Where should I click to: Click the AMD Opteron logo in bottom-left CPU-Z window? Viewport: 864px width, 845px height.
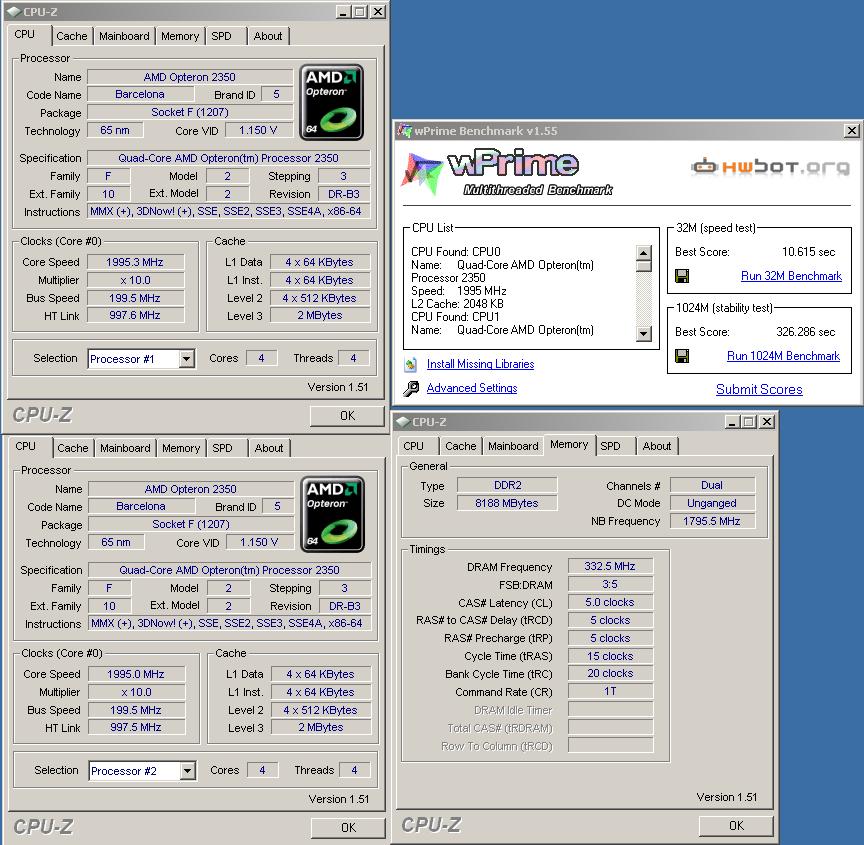pyautogui.click(x=332, y=514)
